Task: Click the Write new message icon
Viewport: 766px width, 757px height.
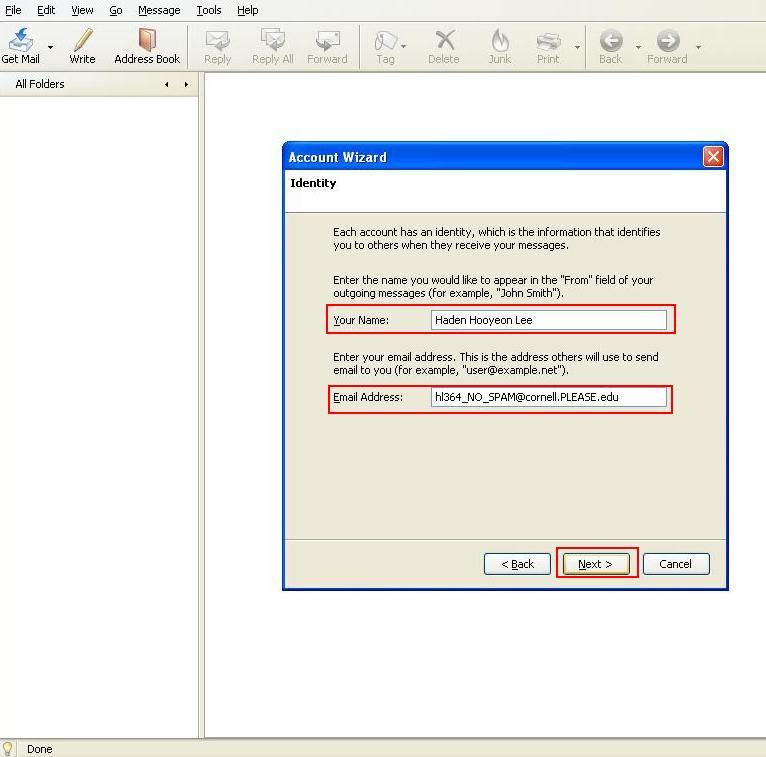Action: pos(82,41)
